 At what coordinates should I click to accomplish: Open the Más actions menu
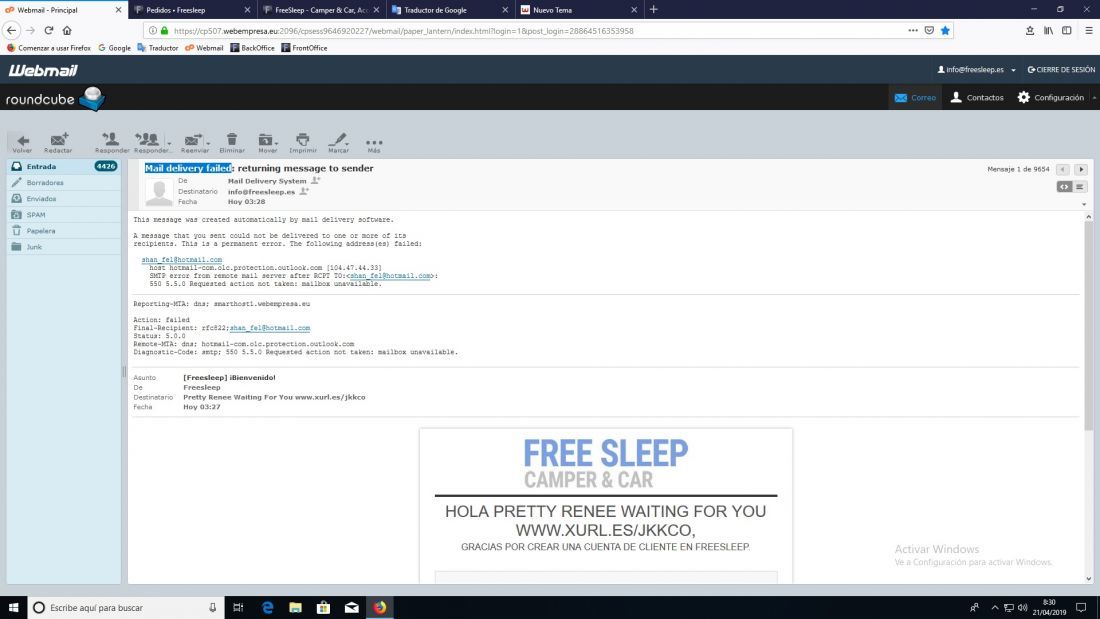[374, 145]
